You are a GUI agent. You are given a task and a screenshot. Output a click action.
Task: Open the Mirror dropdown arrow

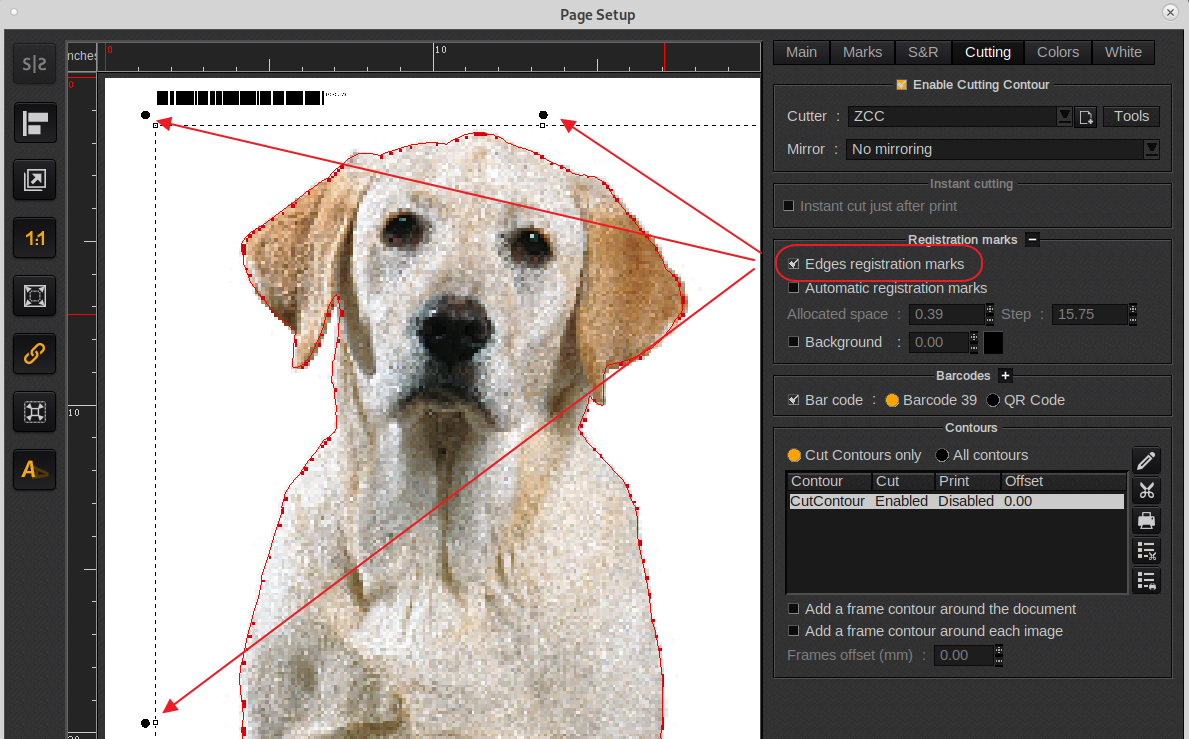tap(1151, 149)
